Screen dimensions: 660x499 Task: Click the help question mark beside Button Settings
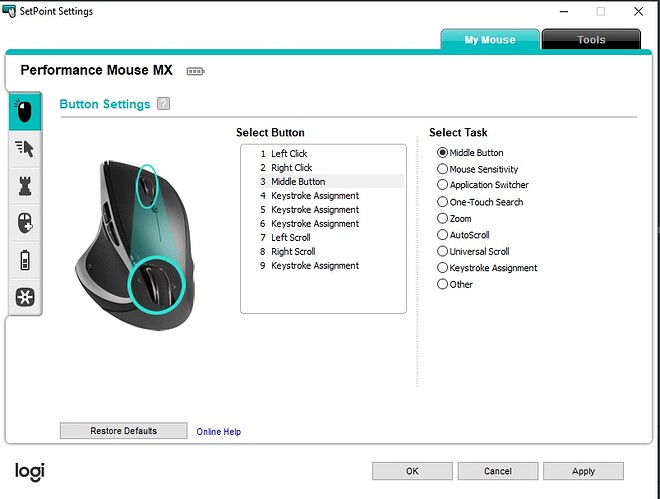pos(163,104)
